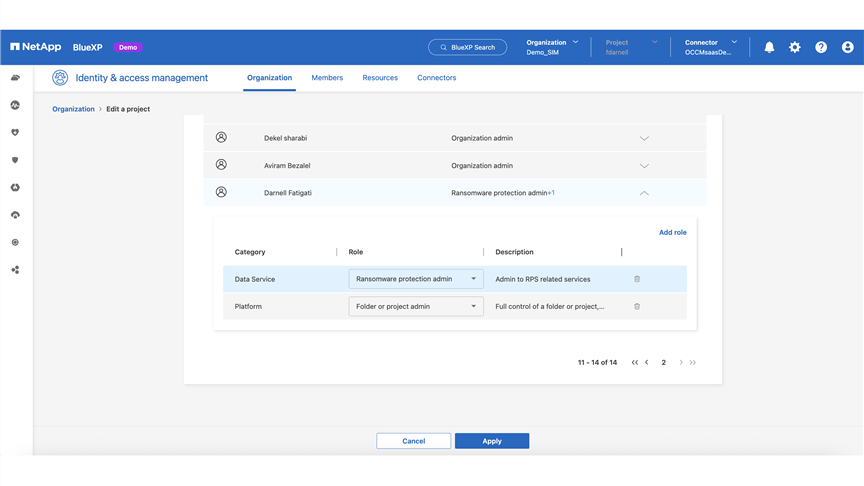Open the storage cloud icon in sidebar
Image resolution: width=864 pixels, height=486 pixels.
[x=15, y=78]
